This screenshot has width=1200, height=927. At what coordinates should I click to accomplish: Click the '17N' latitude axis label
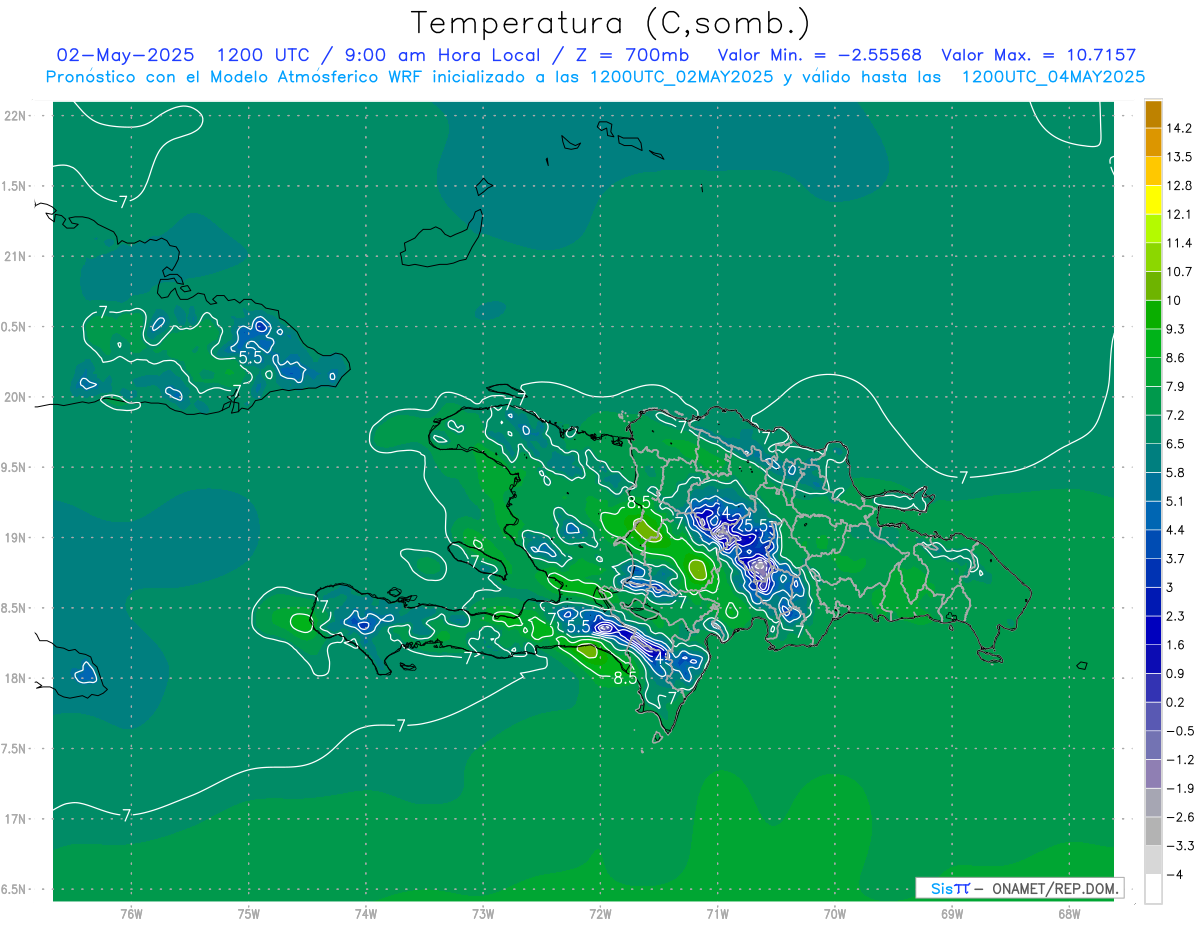pos(15,819)
